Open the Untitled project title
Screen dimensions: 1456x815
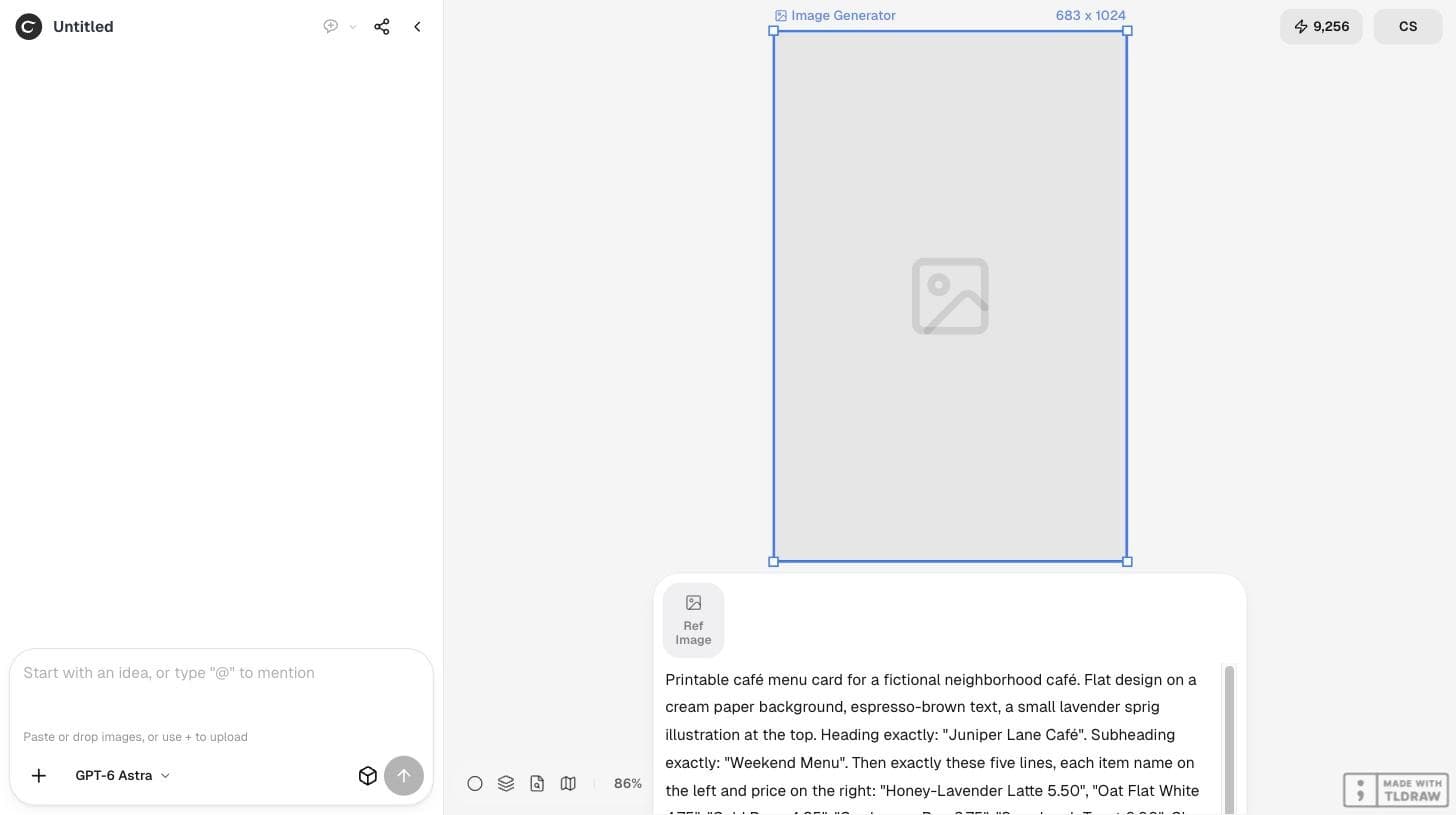83,27
